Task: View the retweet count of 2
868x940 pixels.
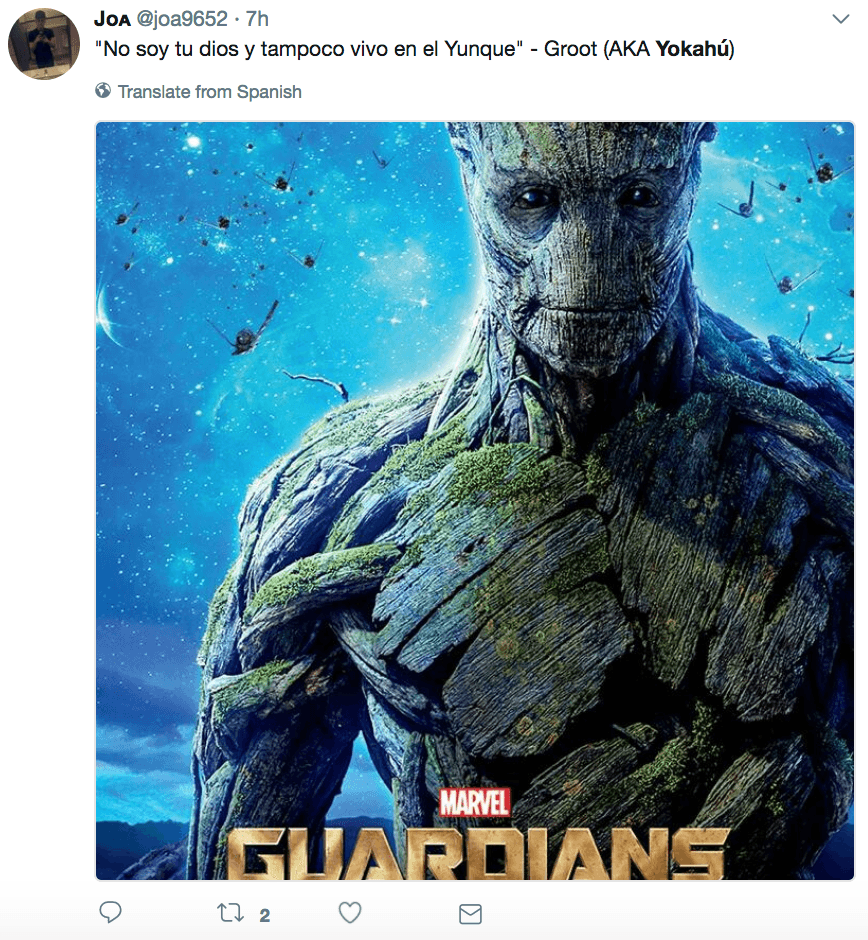Action: [264, 915]
